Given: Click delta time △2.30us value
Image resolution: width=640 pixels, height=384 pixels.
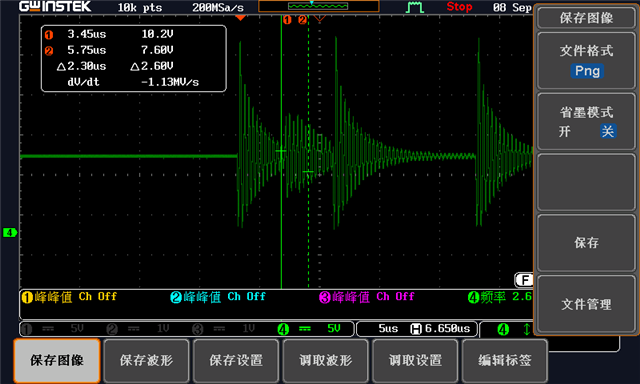Looking at the screenshot, I should point(82,66).
